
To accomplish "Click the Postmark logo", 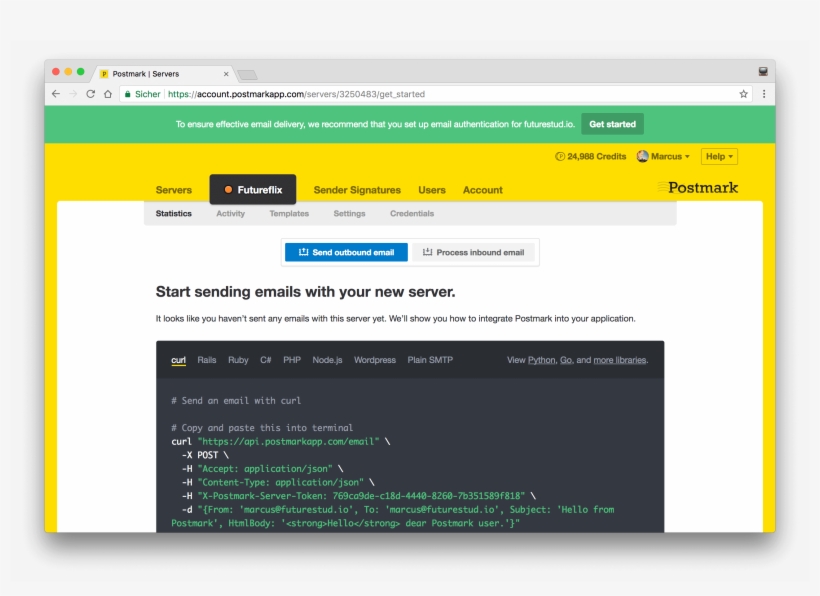I will (698, 187).
